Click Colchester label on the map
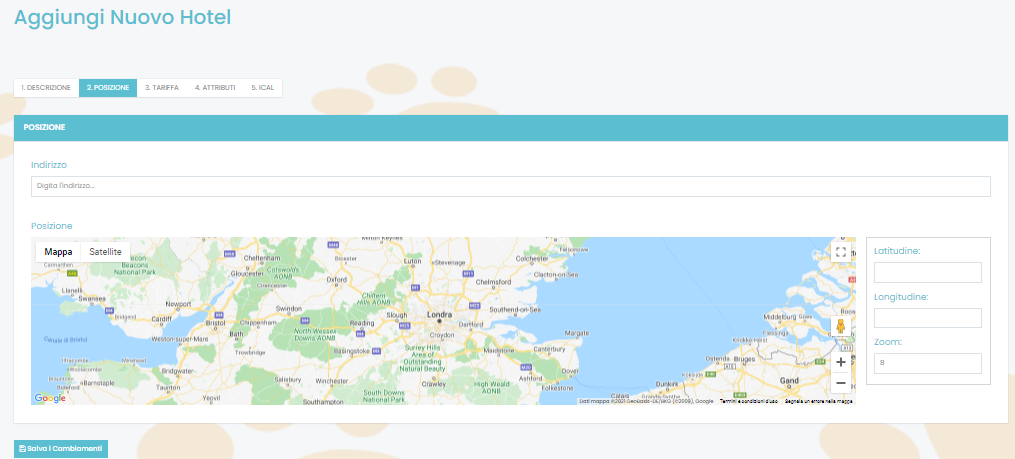 (x=532, y=259)
